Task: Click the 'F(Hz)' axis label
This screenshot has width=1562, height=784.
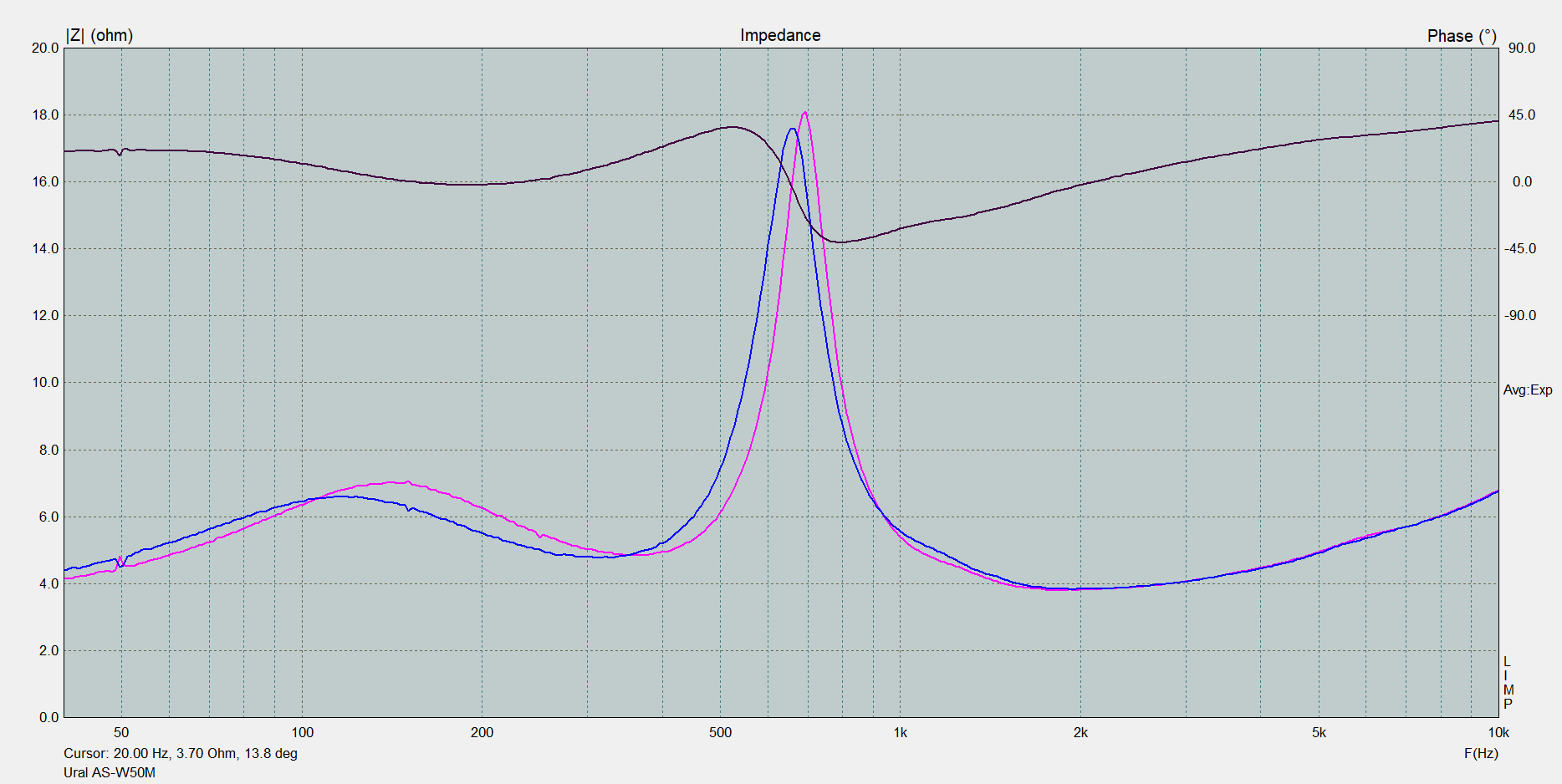Action: tap(1481, 753)
